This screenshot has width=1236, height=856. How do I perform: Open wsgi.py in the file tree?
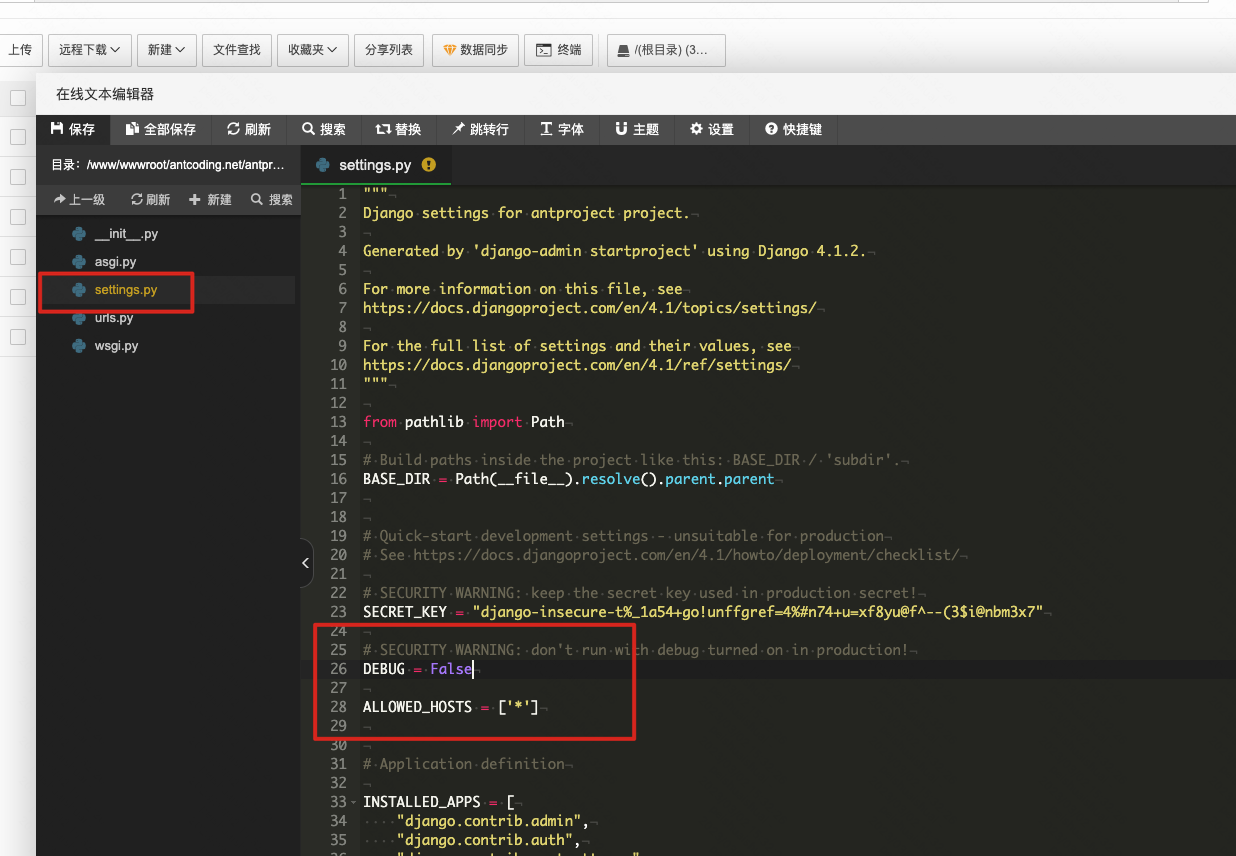click(x=116, y=346)
